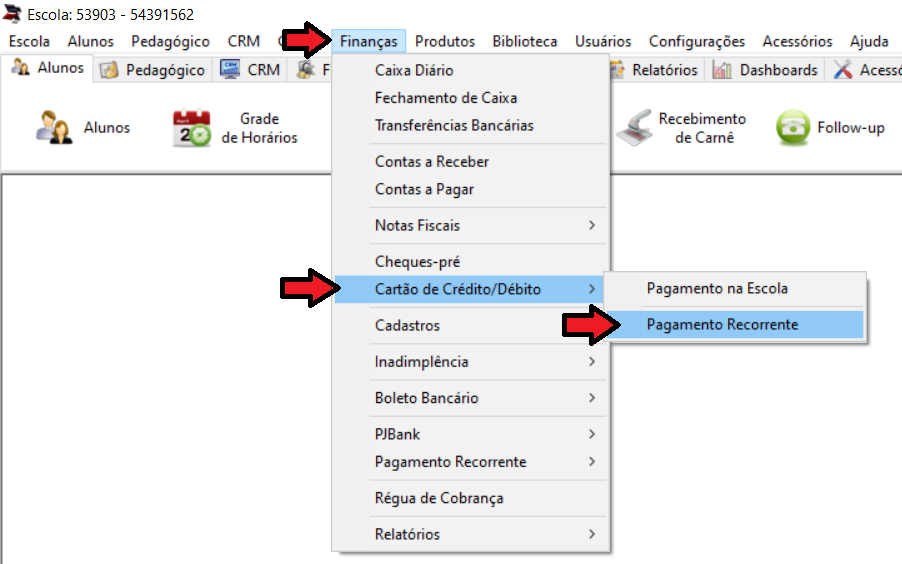Open the green Follow-up phone icon
The height and width of the screenshot is (564, 902).
point(793,127)
